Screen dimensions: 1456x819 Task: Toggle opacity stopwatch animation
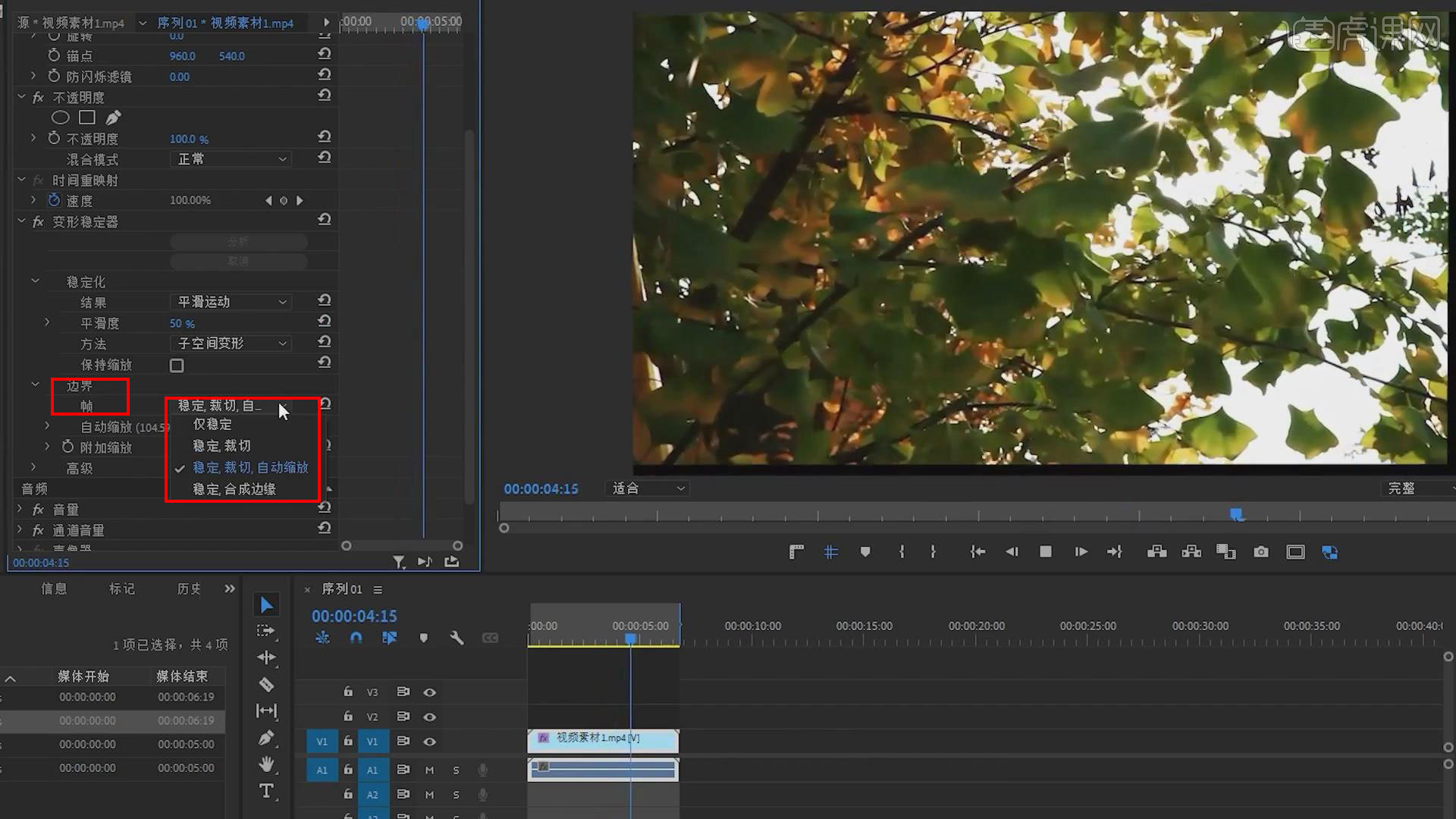[x=54, y=138]
